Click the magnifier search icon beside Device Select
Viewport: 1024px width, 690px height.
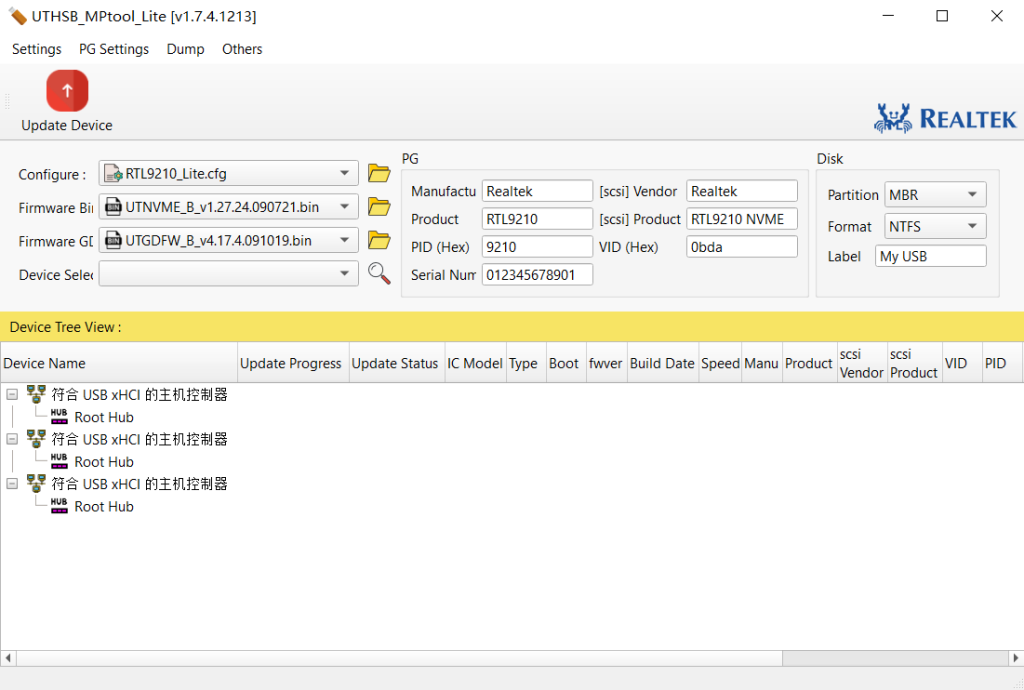click(379, 273)
